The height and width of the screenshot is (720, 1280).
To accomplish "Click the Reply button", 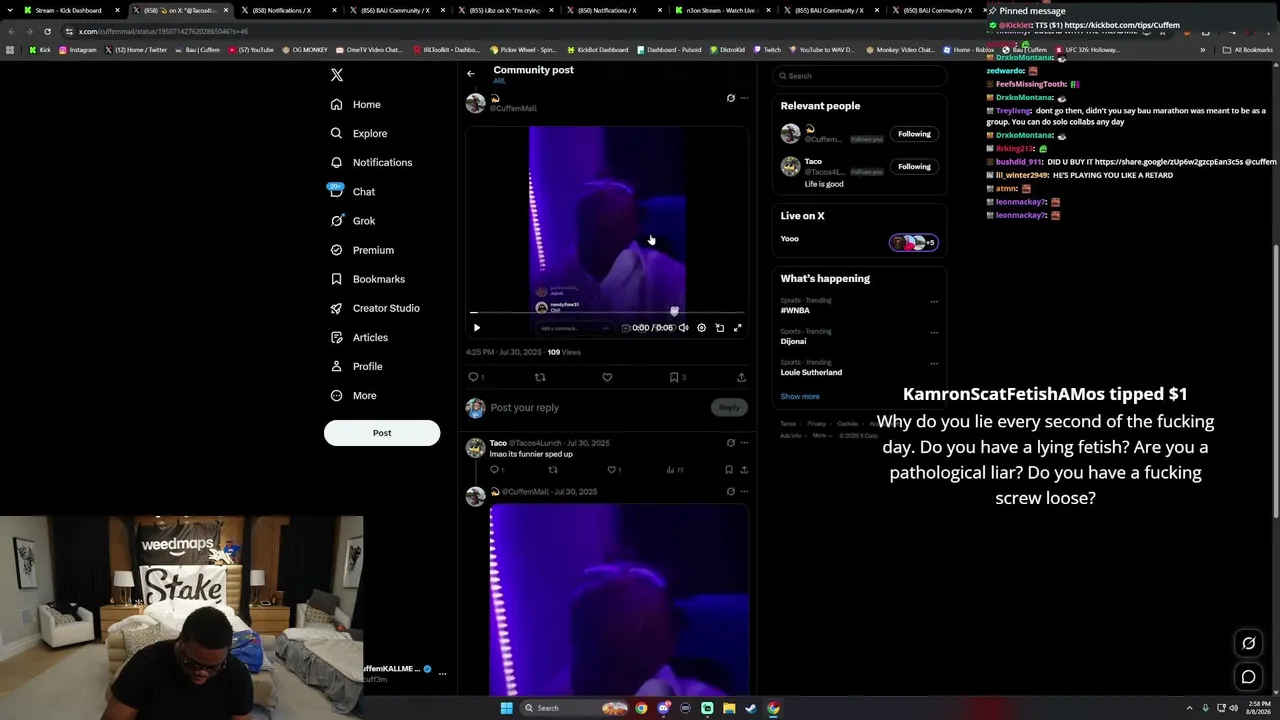I will 729,407.
